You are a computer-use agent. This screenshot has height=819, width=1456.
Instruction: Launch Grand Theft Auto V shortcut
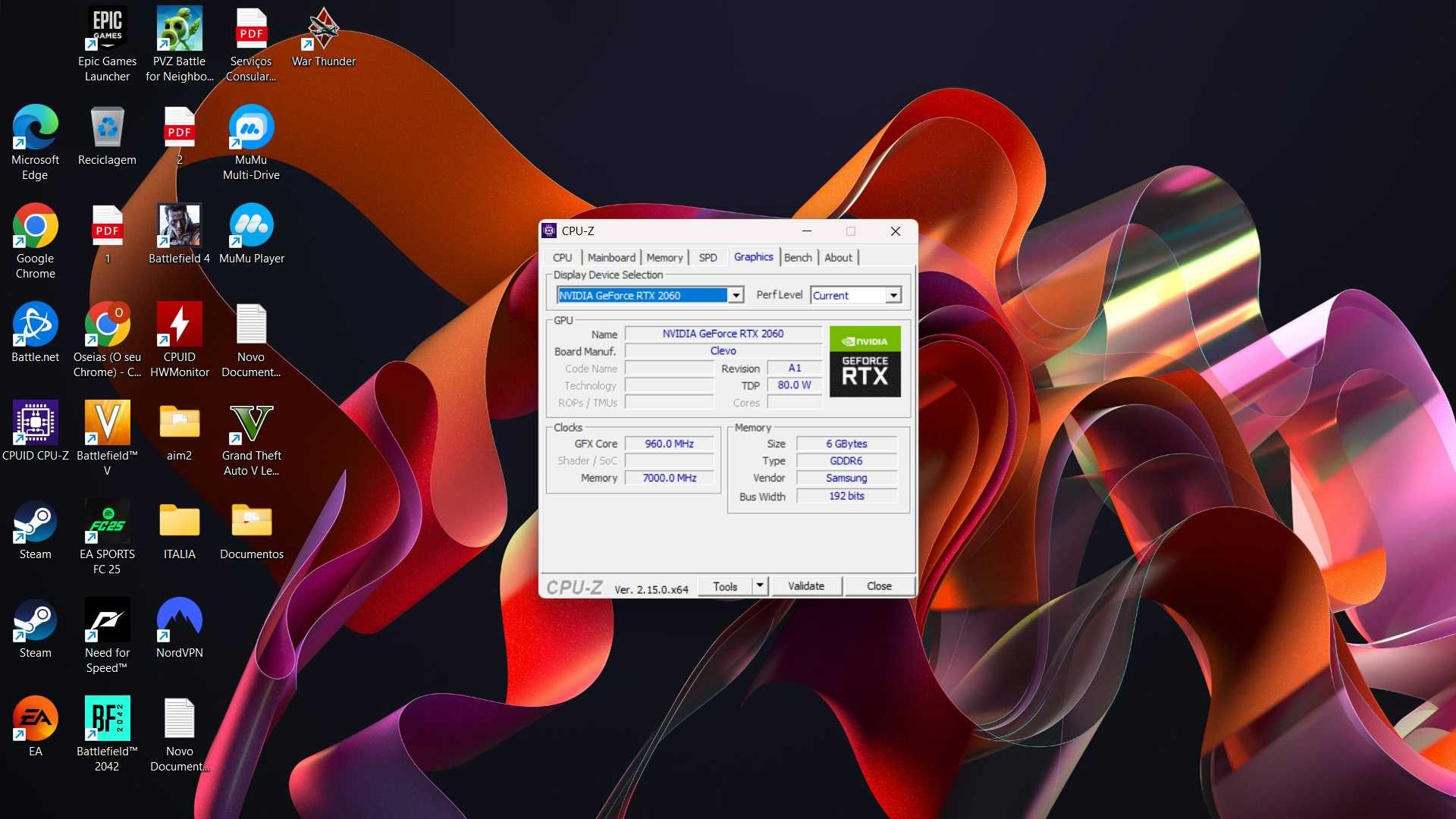251,438
